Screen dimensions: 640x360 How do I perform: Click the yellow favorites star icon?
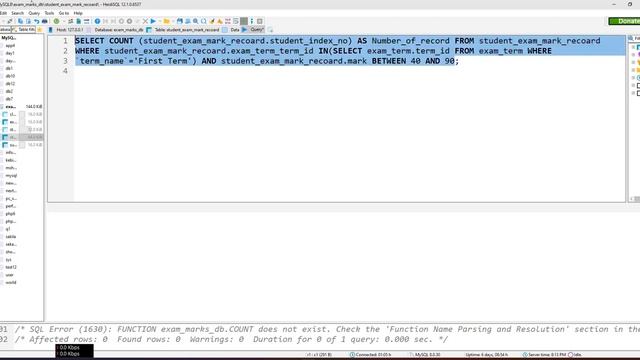40,30
